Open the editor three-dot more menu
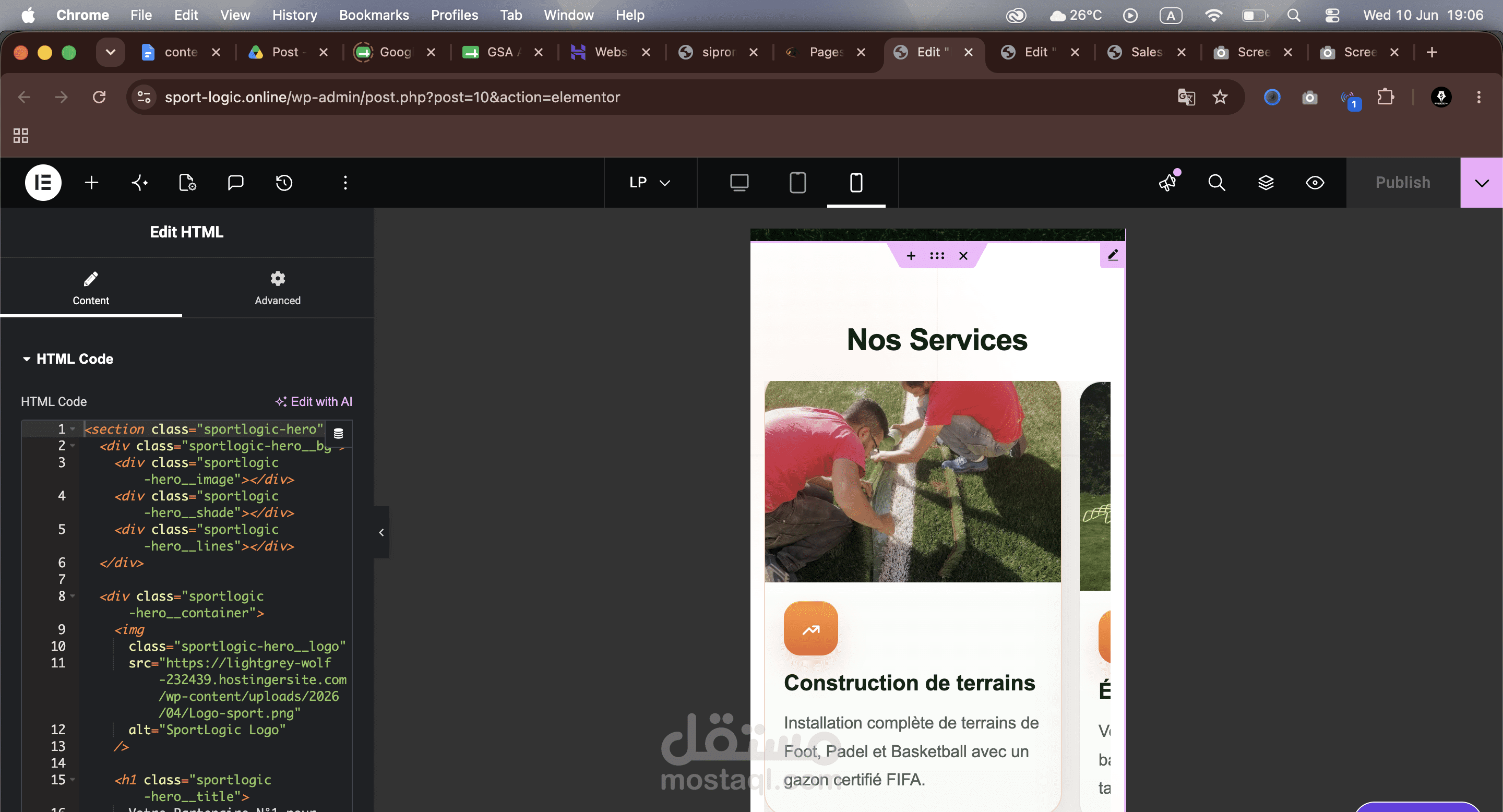1503x812 pixels. (x=345, y=183)
